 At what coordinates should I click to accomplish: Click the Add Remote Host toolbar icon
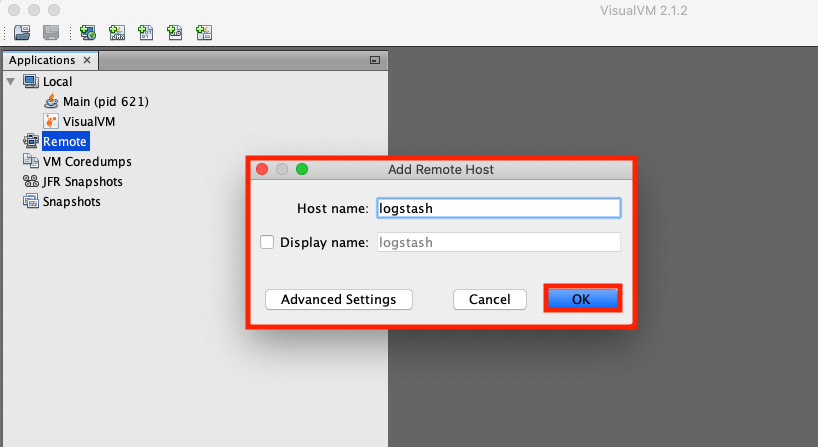pyautogui.click(x=88, y=33)
